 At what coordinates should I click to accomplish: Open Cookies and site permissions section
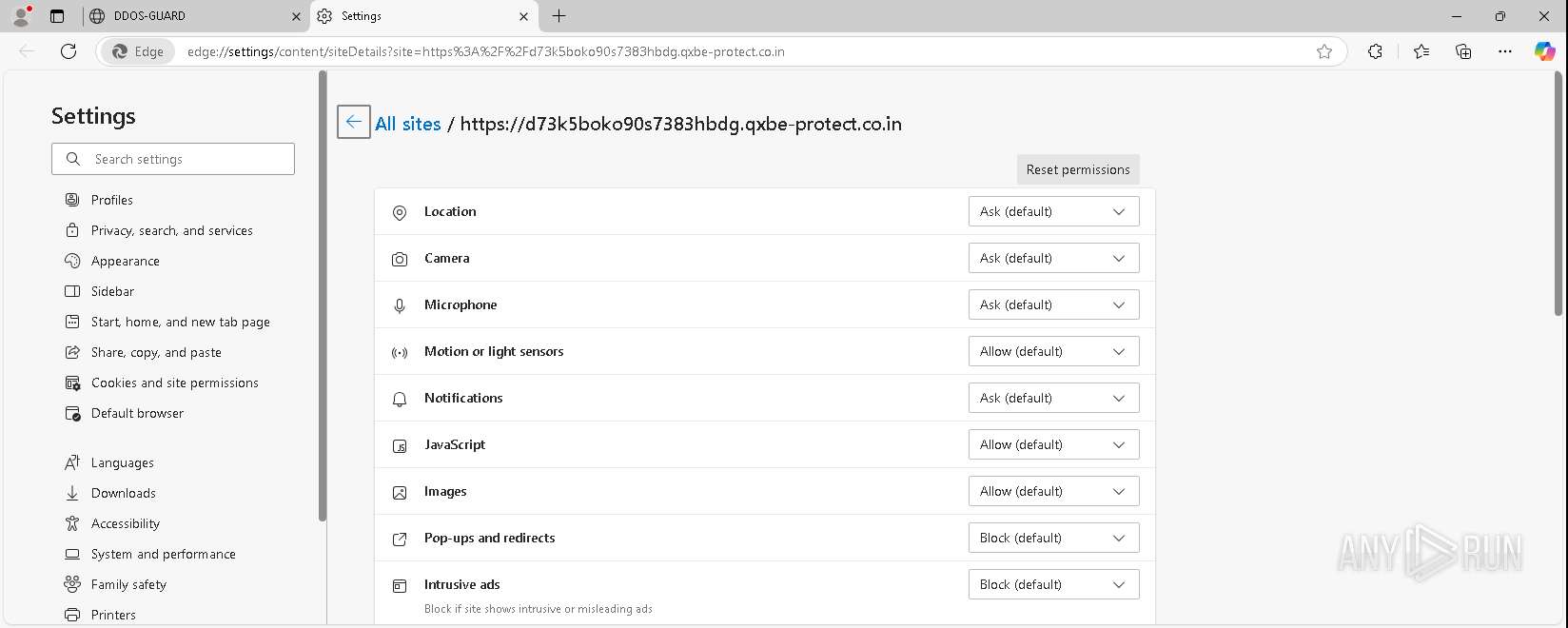point(174,383)
